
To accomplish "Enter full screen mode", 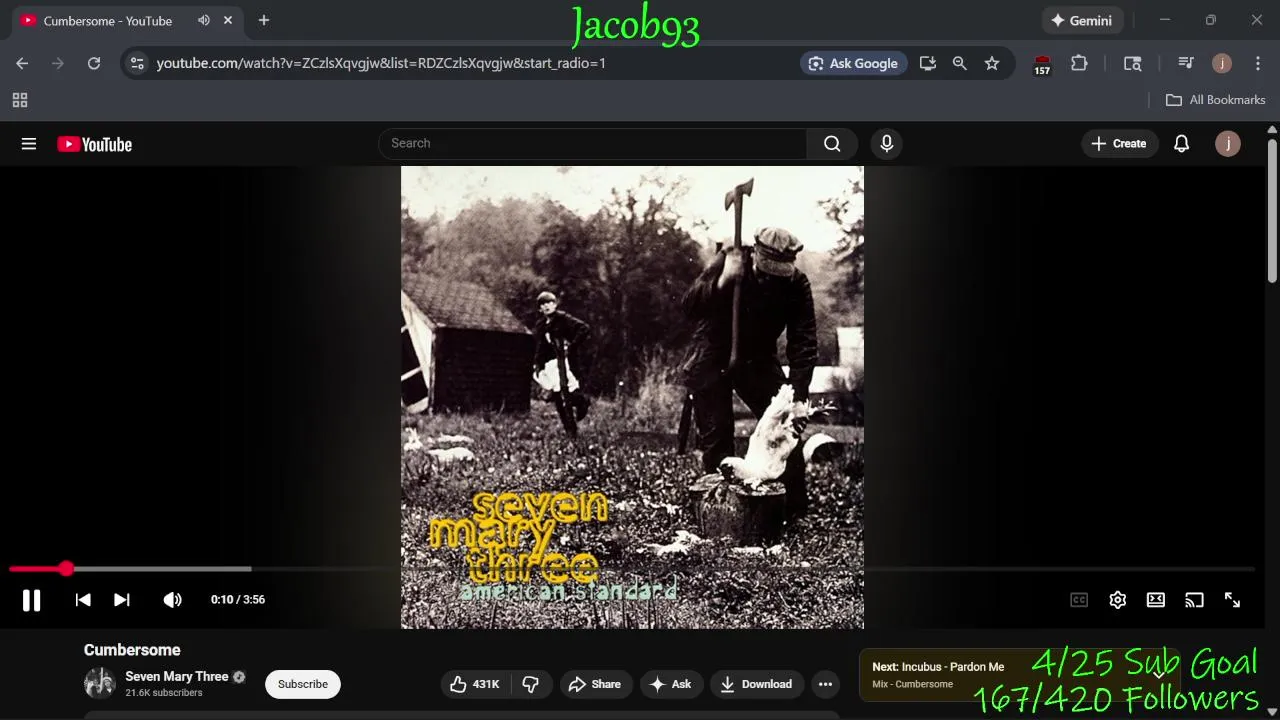I will point(1232,600).
